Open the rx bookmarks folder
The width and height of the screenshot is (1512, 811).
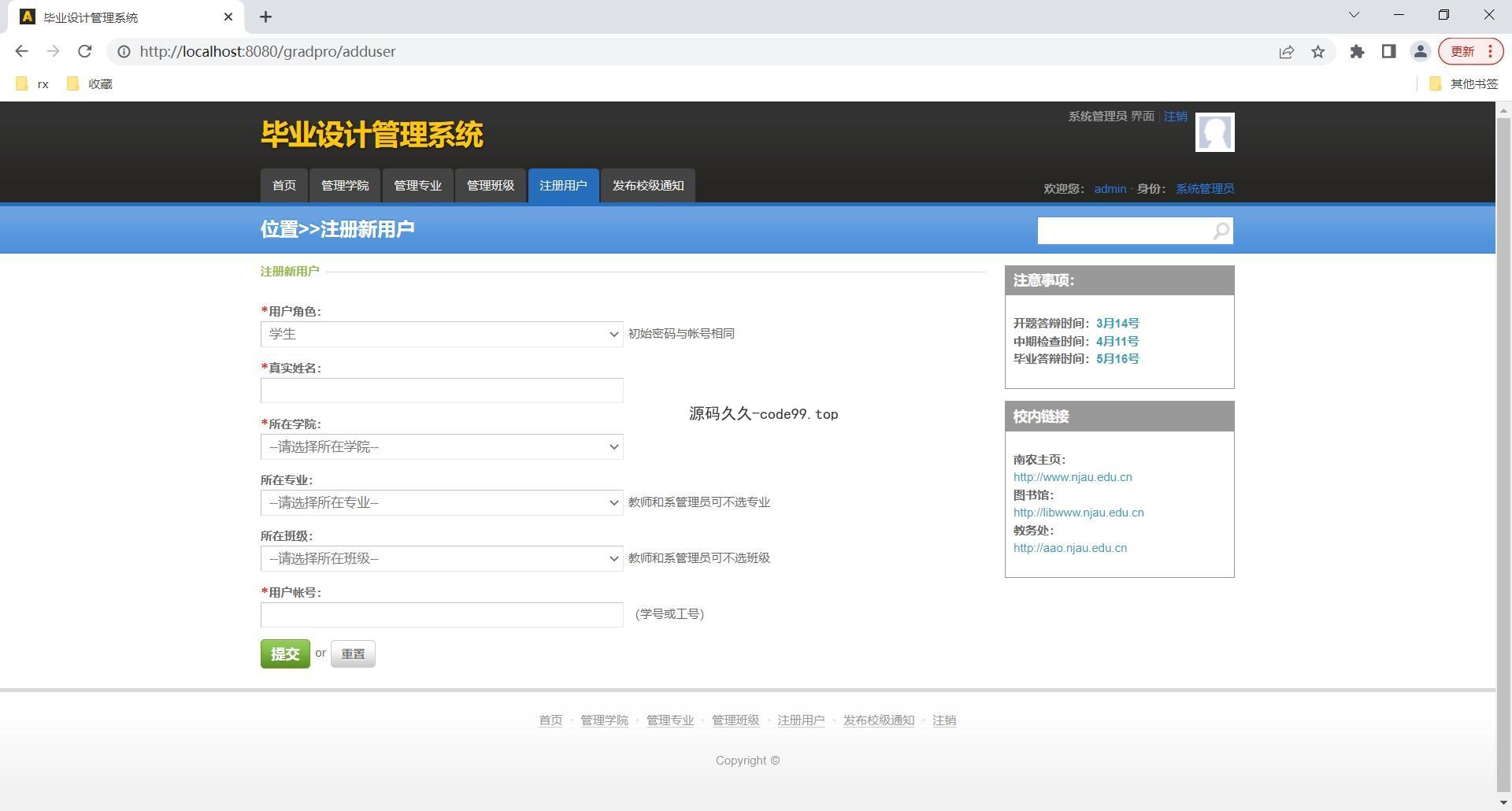[x=32, y=83]
